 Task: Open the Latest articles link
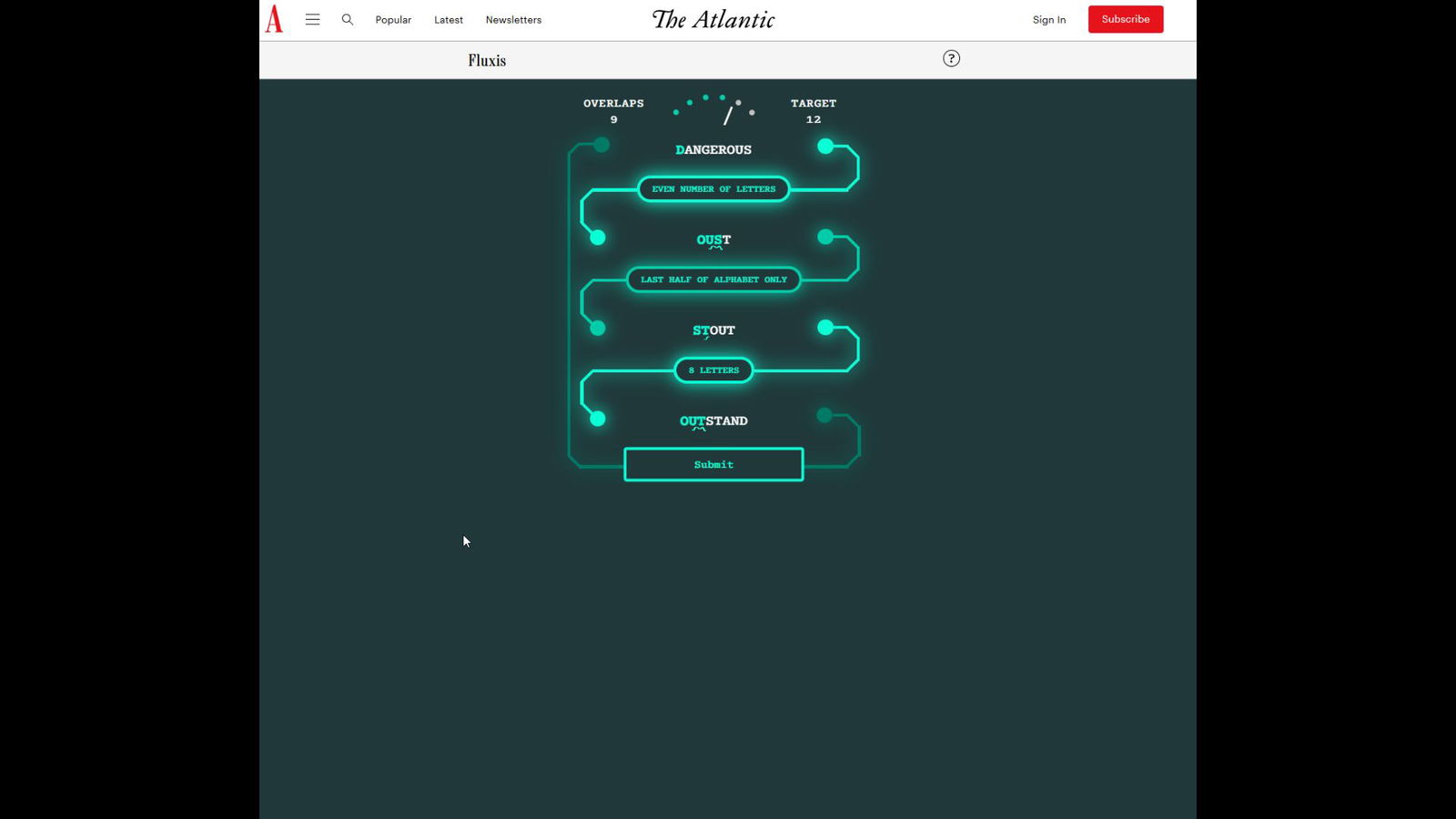pyautogui.click(x=449, y=20)
